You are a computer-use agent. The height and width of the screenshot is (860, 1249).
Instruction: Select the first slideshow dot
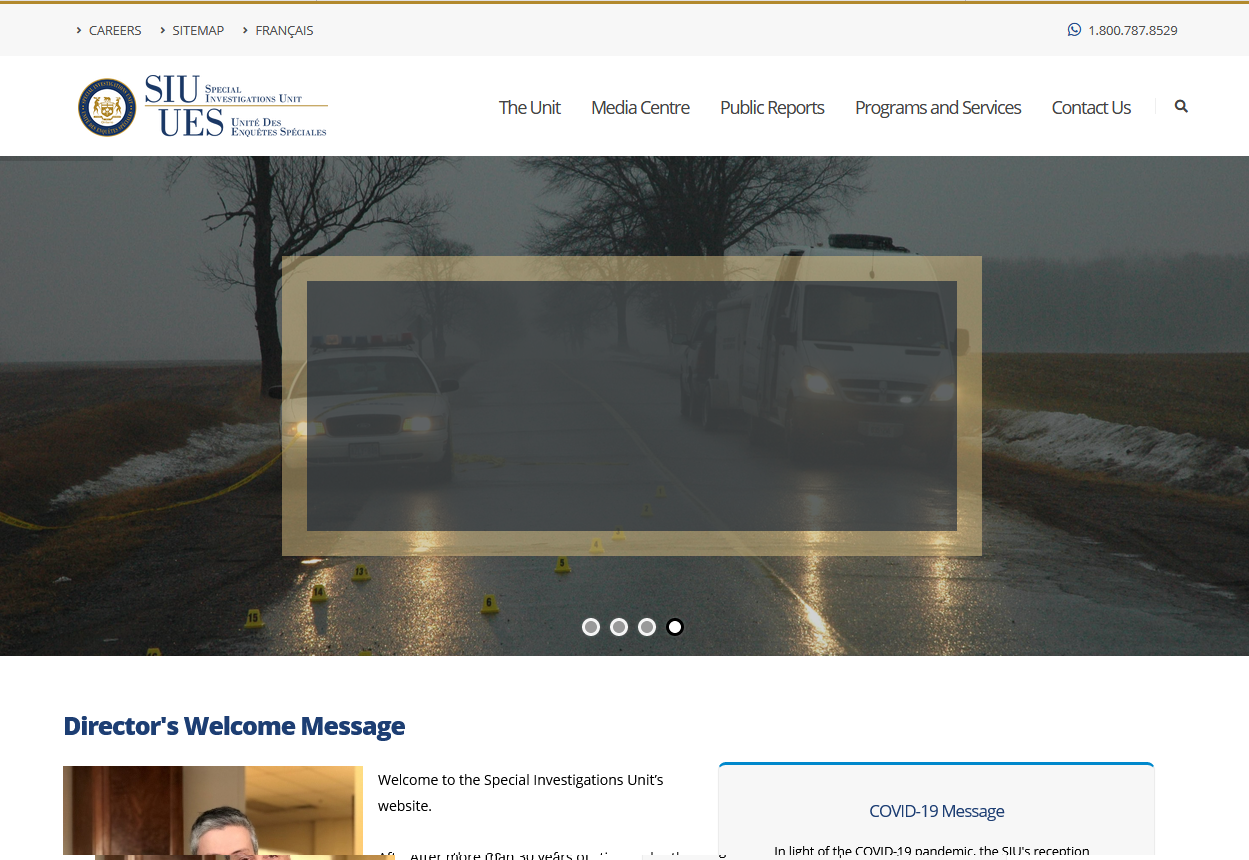tap(591, 627)
